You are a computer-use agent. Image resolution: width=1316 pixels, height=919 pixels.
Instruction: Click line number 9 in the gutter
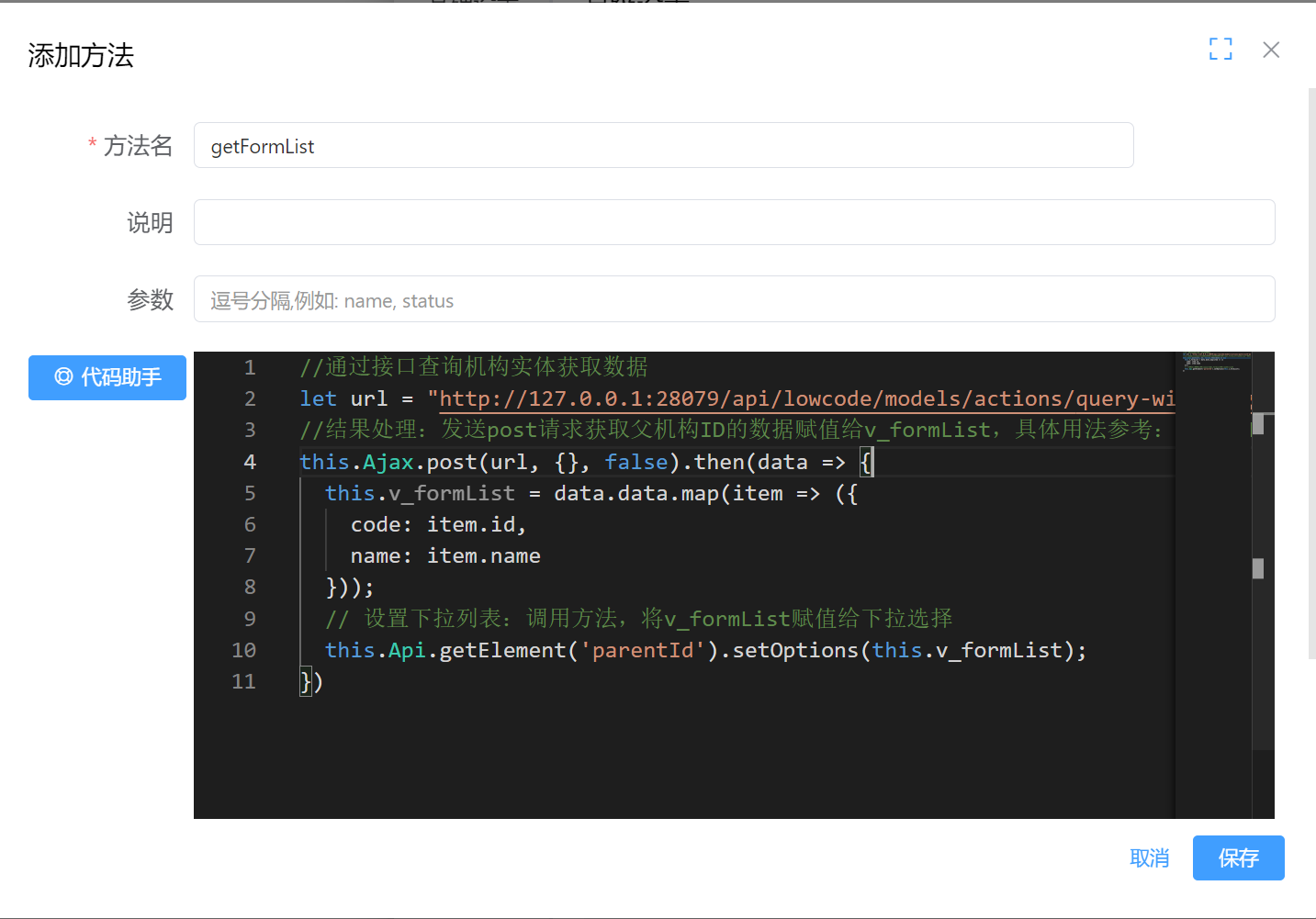click(x=250, y=619)
